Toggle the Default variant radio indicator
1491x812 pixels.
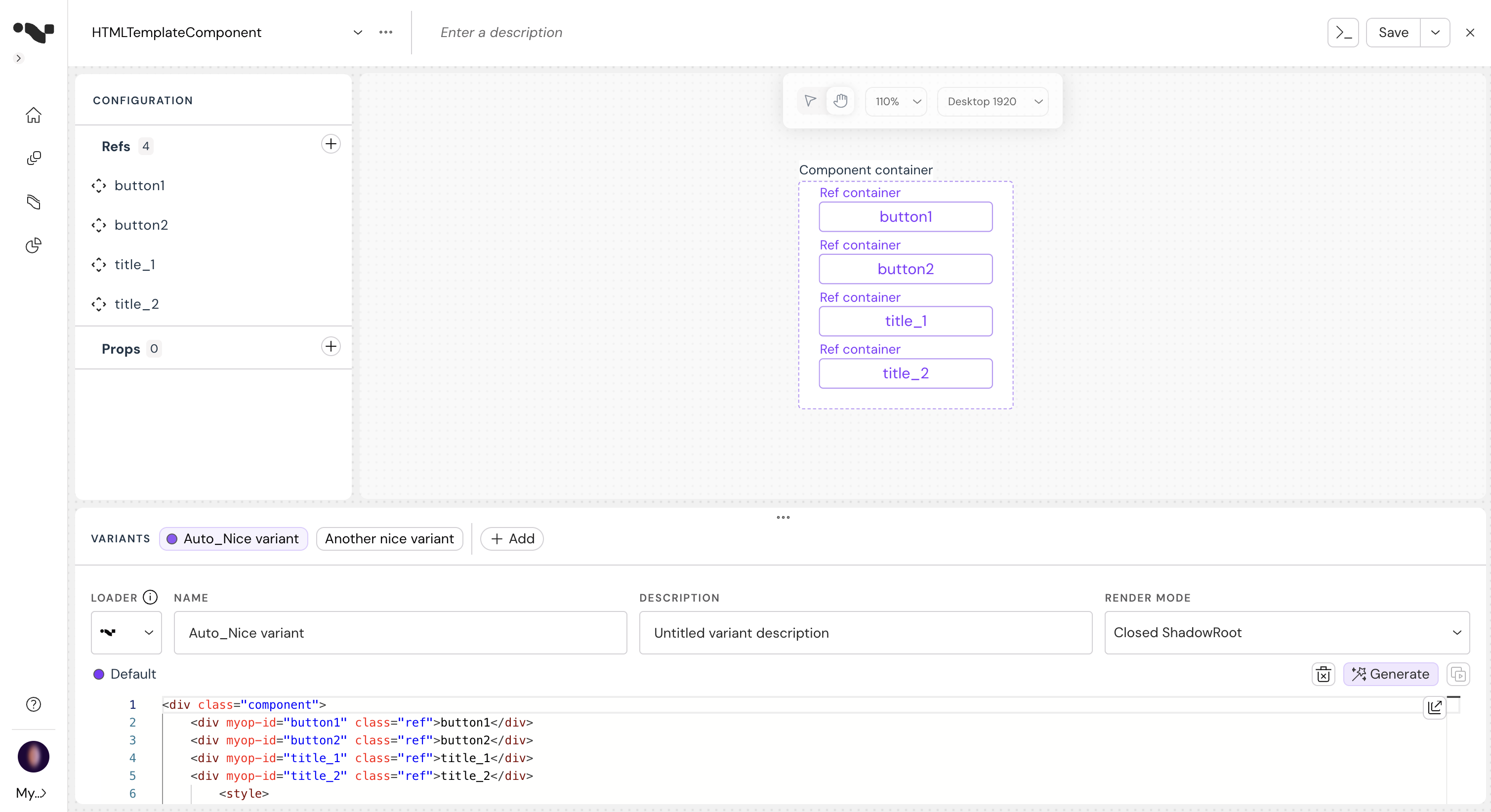99,674
